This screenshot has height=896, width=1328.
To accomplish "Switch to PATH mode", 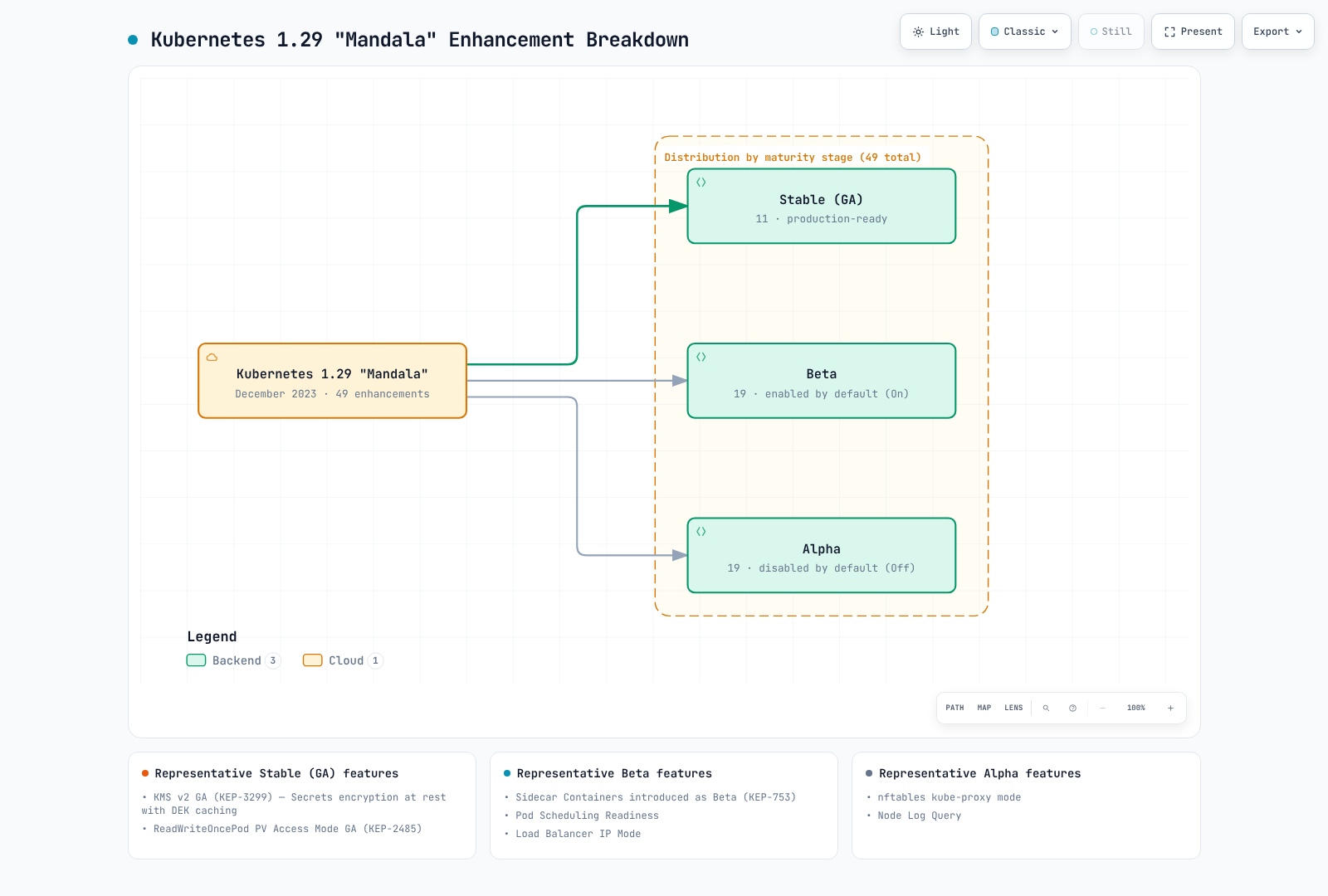I will 954,709.
